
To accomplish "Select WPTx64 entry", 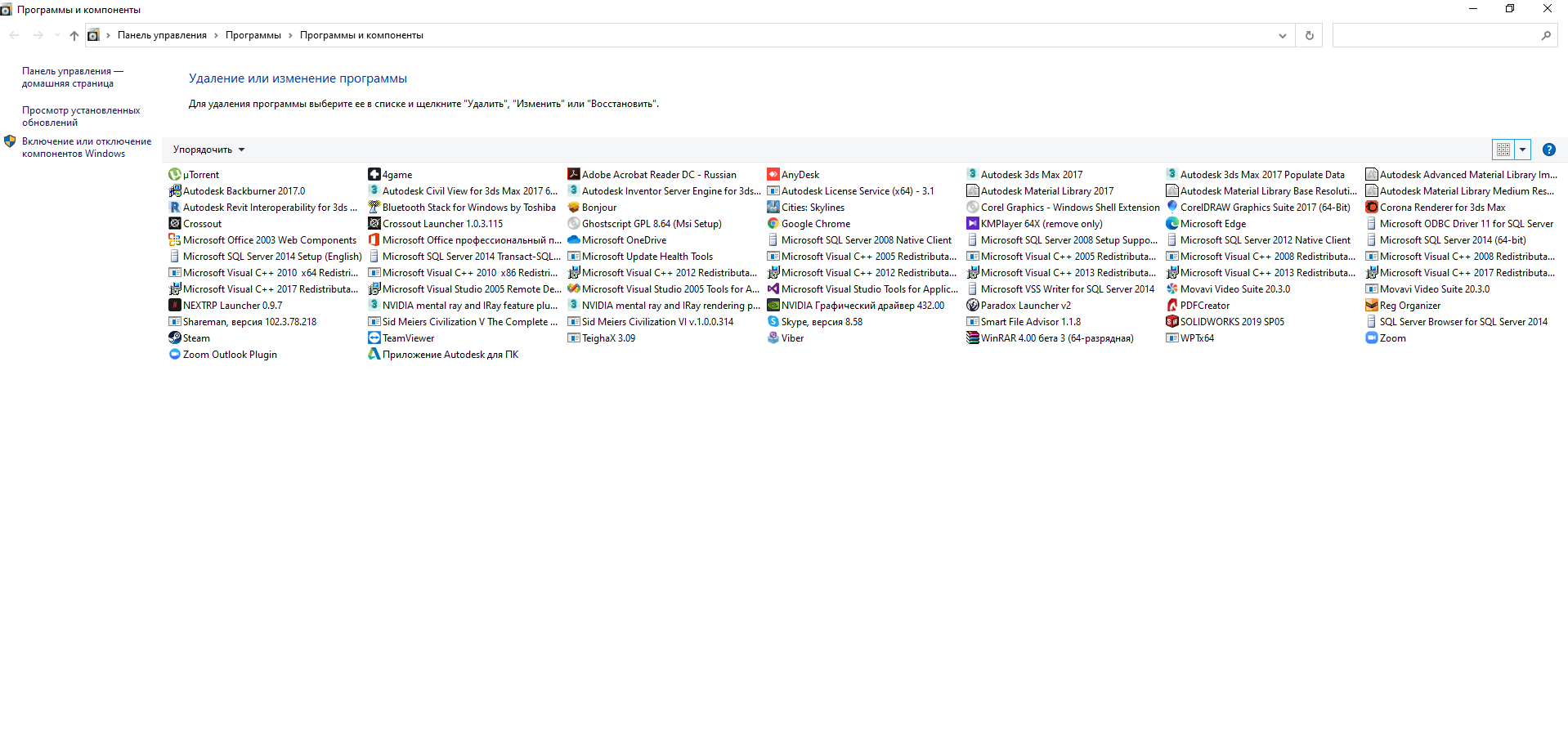I will (1190, 337).
